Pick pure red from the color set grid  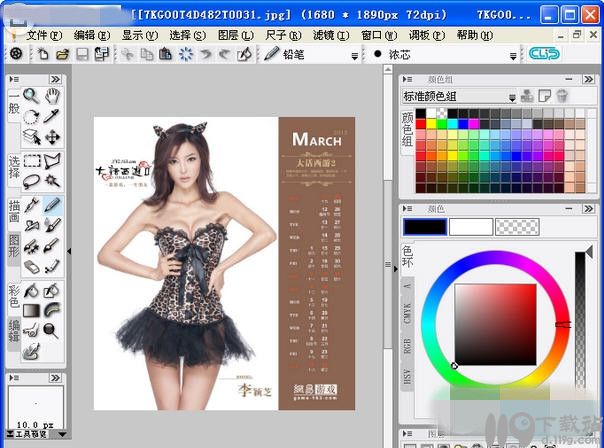click(421, 124)
